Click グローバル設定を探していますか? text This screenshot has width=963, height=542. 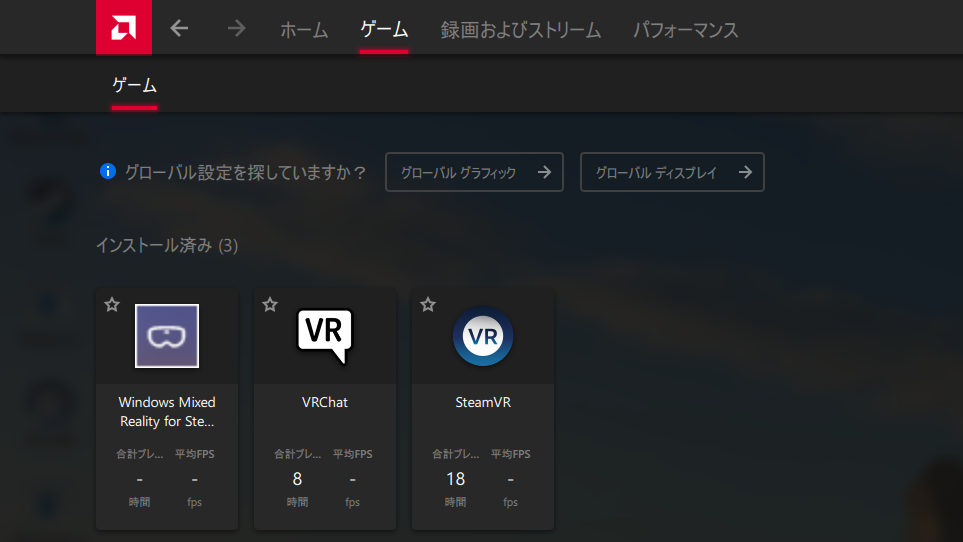point(246,172)
